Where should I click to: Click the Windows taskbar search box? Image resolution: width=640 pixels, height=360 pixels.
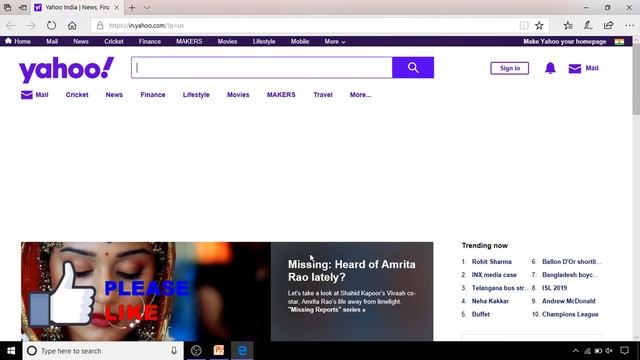(103, 351)
